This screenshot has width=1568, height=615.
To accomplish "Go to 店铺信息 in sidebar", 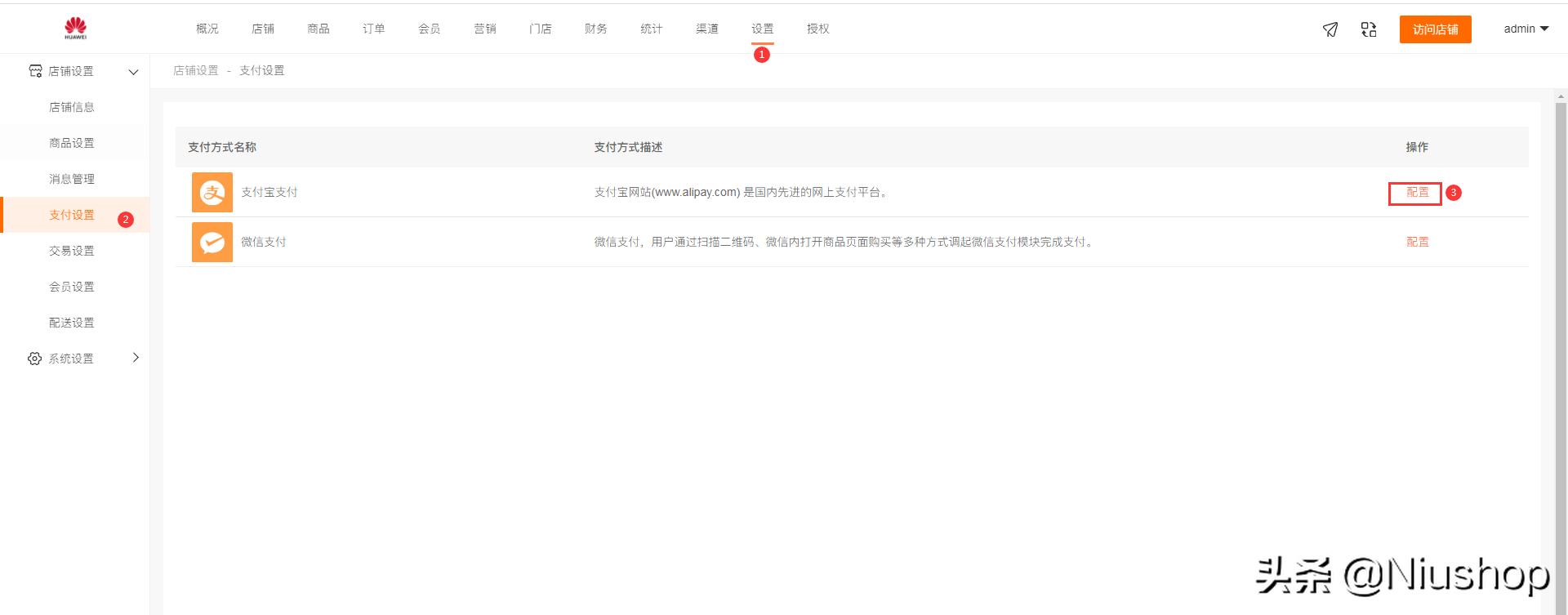I will [72, 107].
